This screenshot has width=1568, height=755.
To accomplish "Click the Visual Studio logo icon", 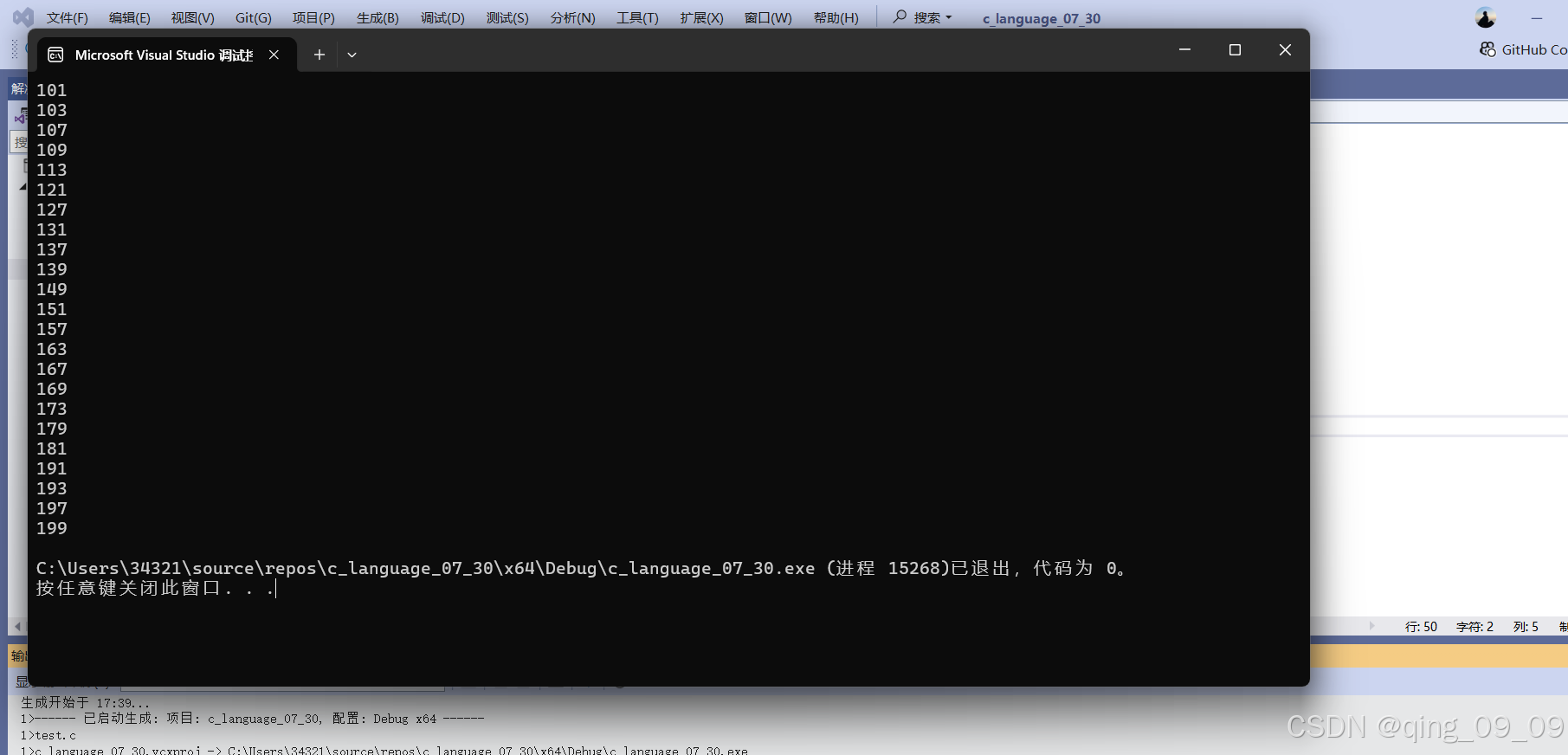I will 23,17.
